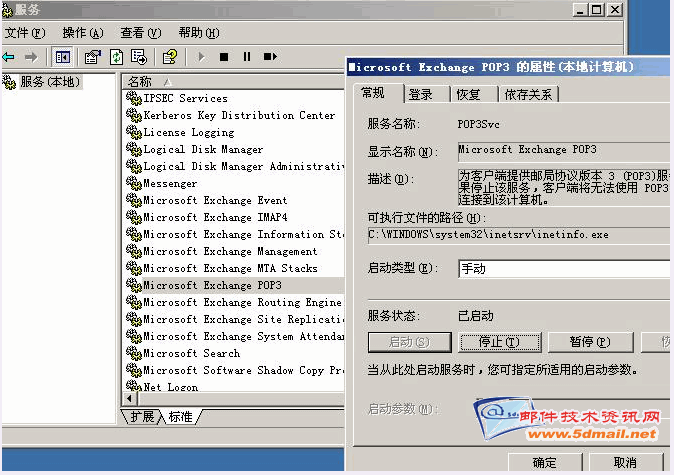
Task: Click the Restart Service toolbar icon
Action: [x=270, y=57]
